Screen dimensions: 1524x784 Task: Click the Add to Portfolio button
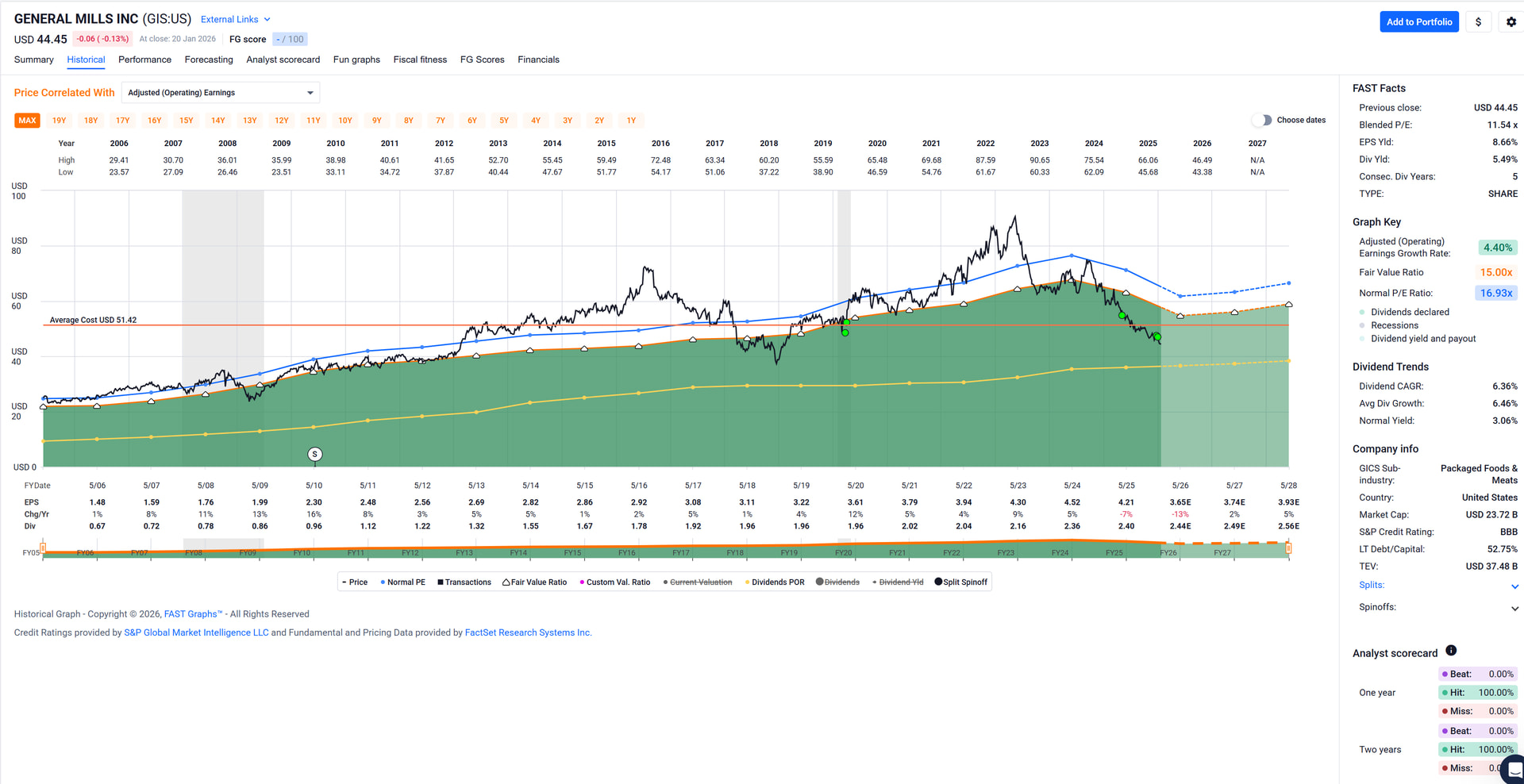click(1418, 22)
